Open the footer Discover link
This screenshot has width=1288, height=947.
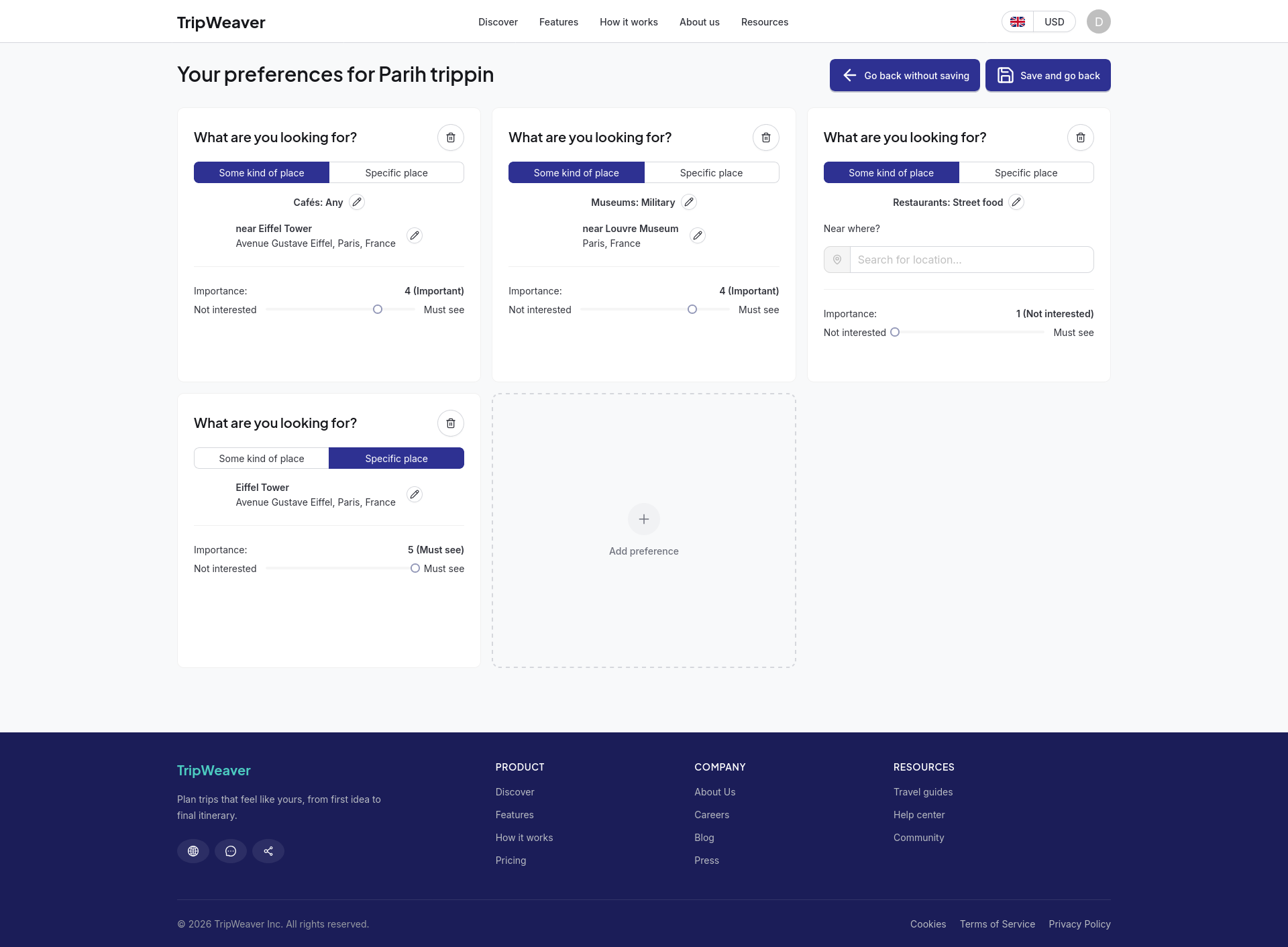[515, 792]
